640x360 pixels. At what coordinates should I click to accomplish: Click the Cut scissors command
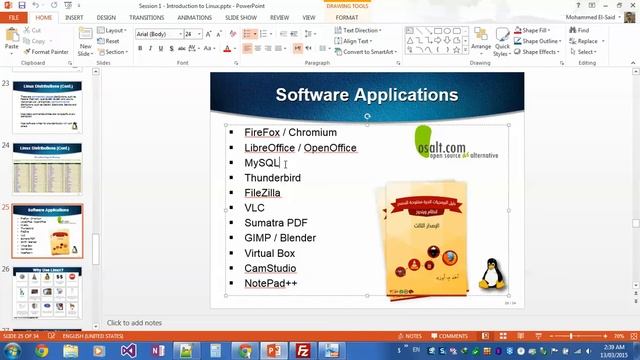[x=32, y=30]
